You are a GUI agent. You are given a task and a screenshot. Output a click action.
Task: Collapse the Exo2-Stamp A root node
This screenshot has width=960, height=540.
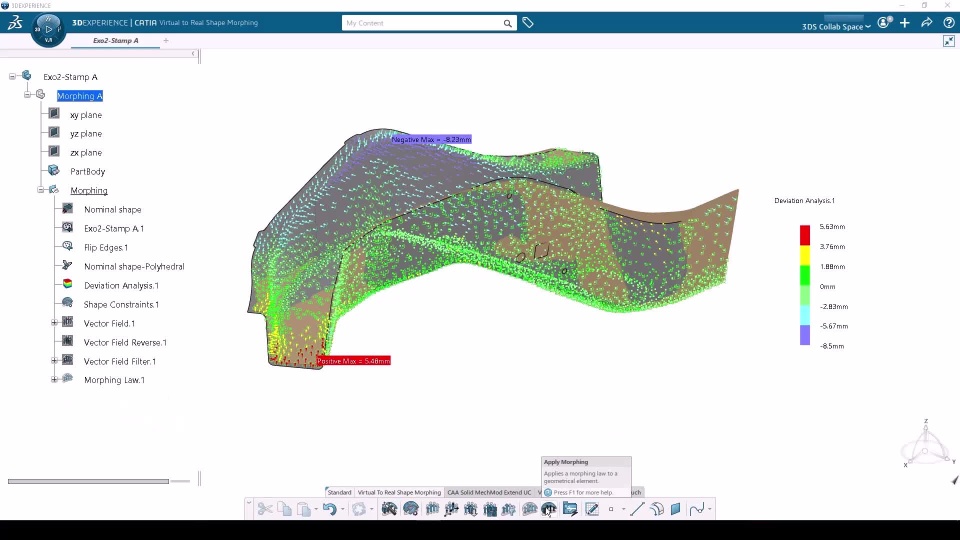pyautogui.click(x=12, y=77)
